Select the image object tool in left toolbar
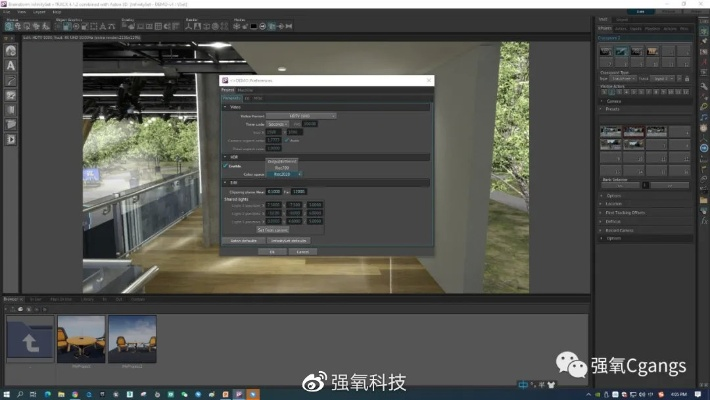 pos(10,96)
